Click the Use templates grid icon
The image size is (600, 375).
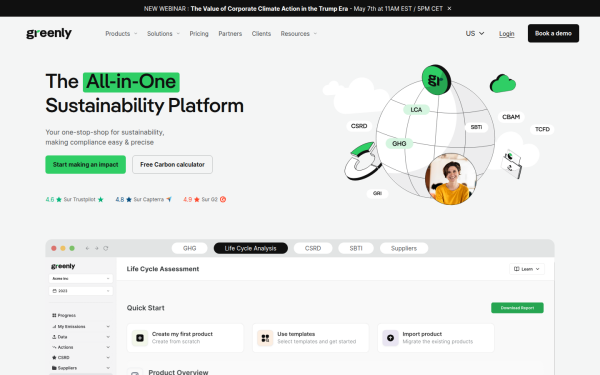265,338
